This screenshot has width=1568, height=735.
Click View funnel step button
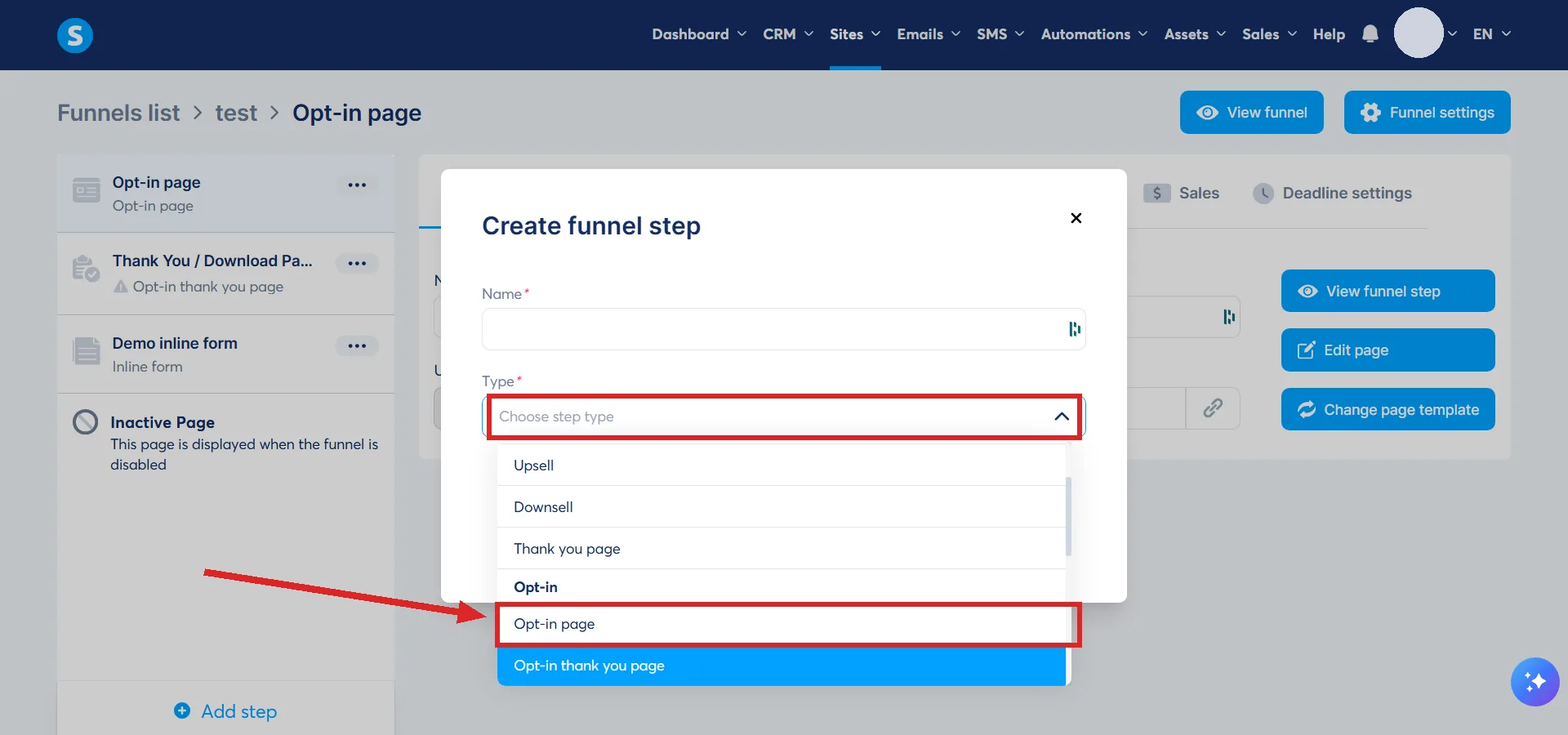click(1388, 292)
